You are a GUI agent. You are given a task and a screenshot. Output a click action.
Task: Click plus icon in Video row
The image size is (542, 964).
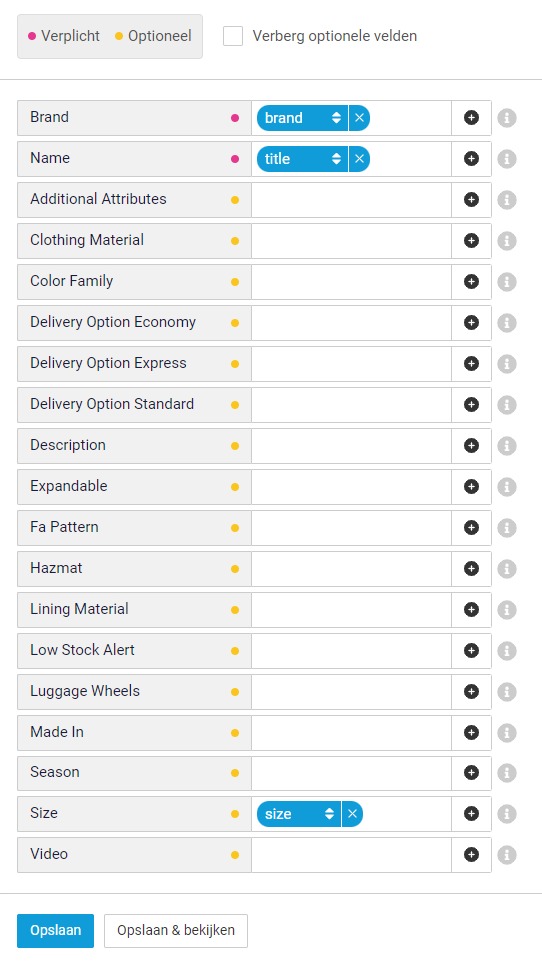pos(471,855)
